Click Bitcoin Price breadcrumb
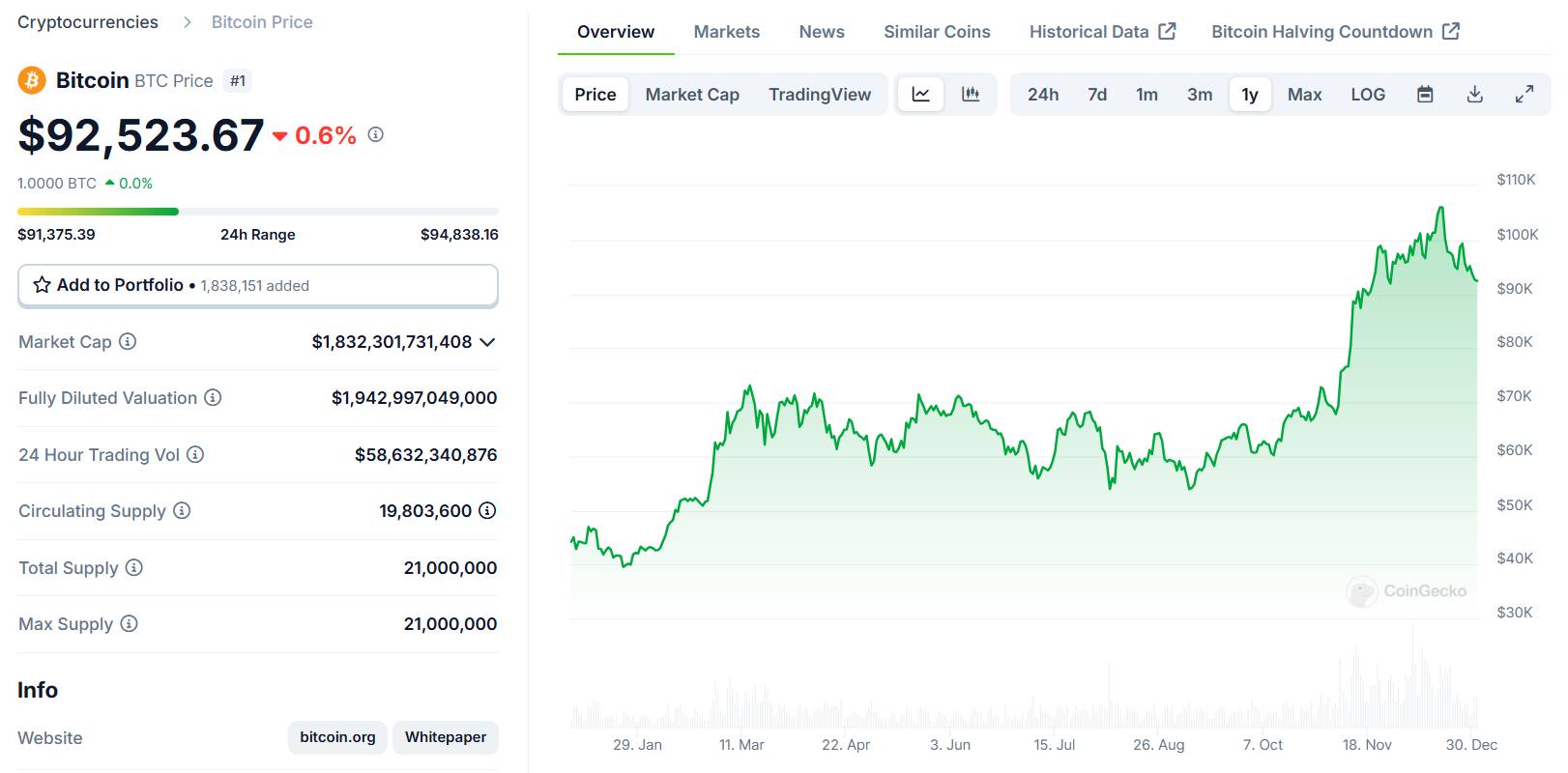The image size is (1568, 773). click(262, 22)
